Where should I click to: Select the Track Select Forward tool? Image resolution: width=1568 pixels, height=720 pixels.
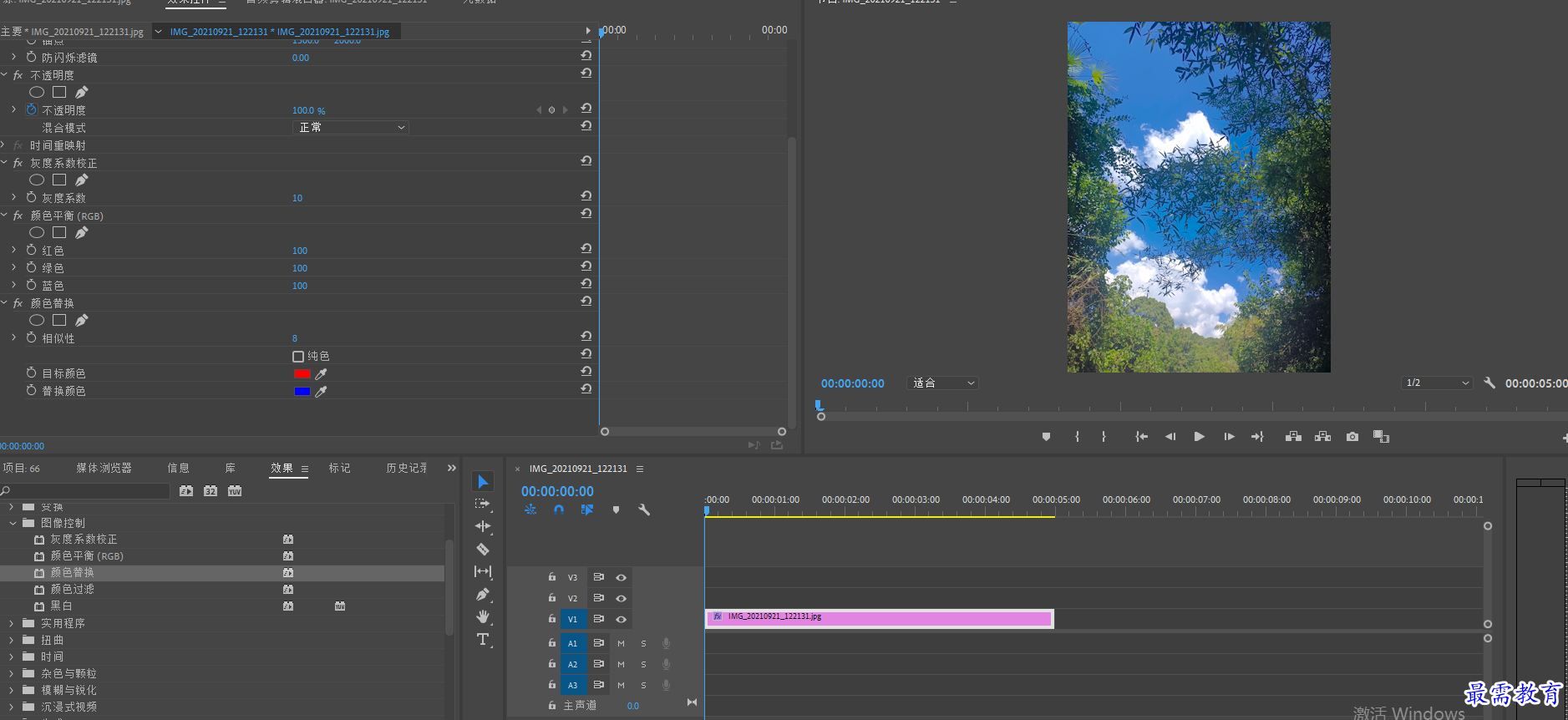[483, 504]
